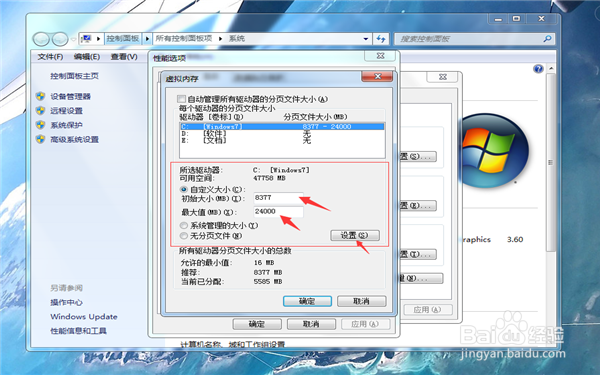Click the blue help question mark icon
This screenshot has width=600, height=375.
[538, 69]
